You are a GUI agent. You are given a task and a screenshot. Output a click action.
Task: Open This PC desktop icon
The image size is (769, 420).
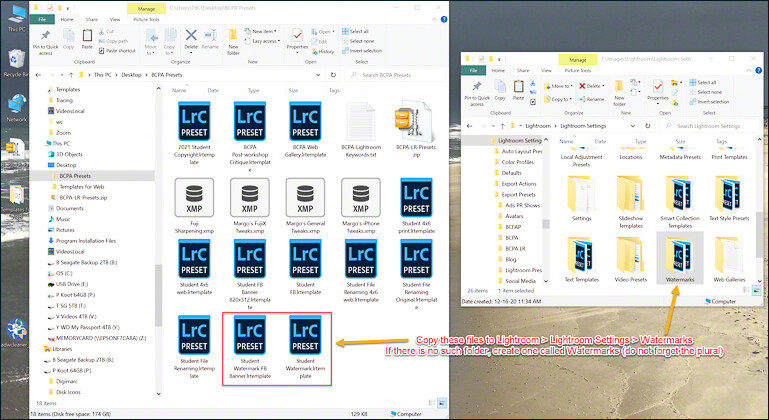[16, 19]
